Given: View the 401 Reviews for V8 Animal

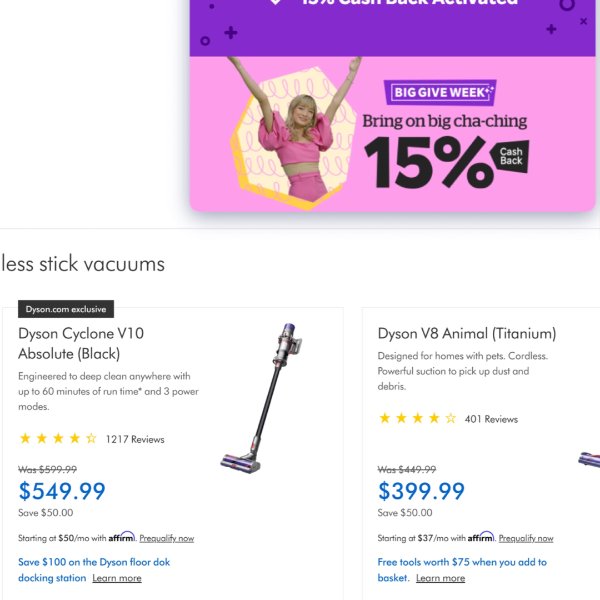Looking at the screenshot, I should (491, 419).
